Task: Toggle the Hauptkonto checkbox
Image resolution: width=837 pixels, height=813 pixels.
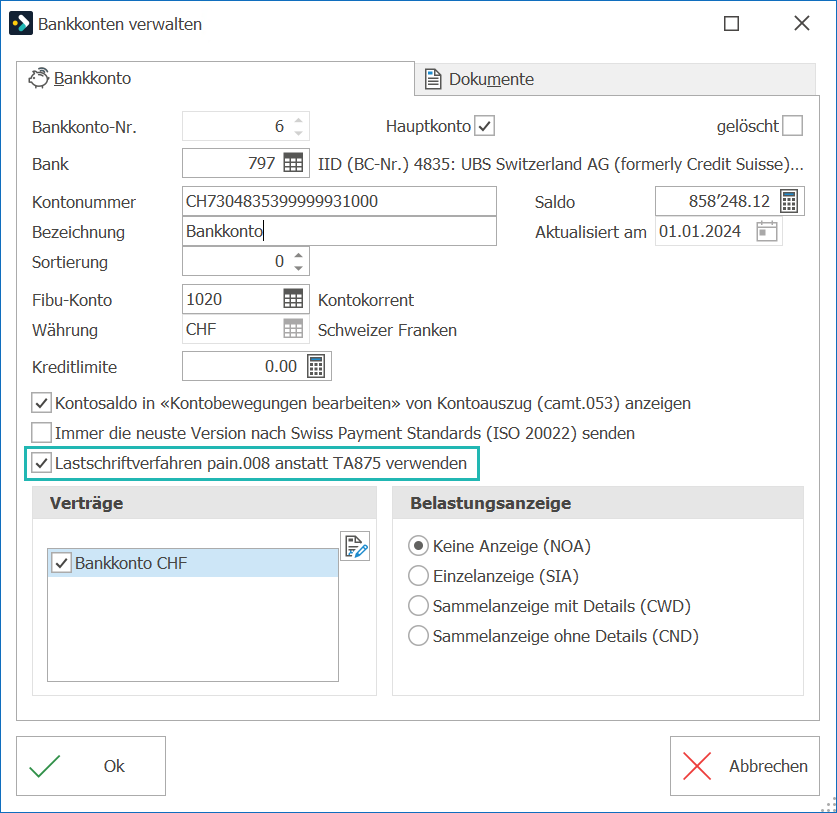Action: pos(485,126)
